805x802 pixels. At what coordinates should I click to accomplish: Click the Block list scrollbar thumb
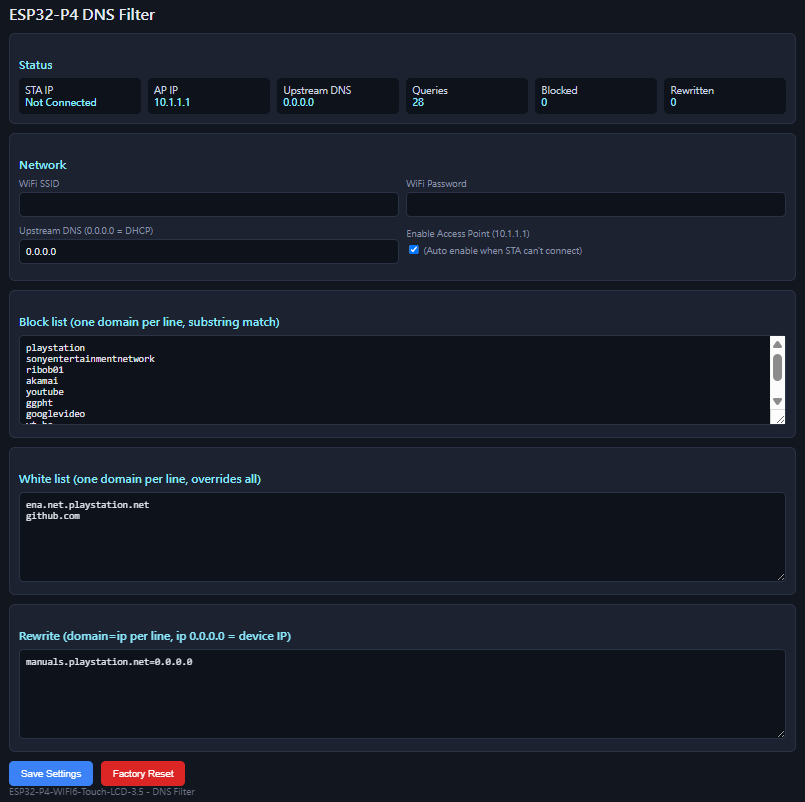(777, 368)
